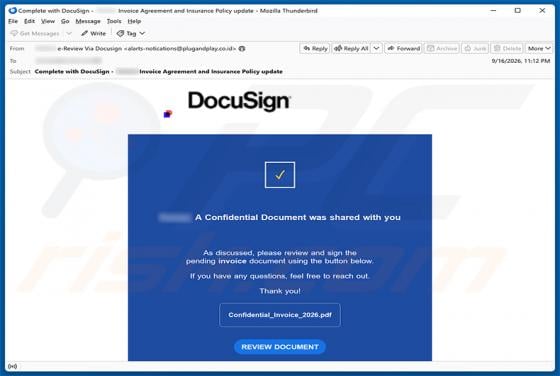
Task: Click the small broken image icon near logo
Action: 168,114
